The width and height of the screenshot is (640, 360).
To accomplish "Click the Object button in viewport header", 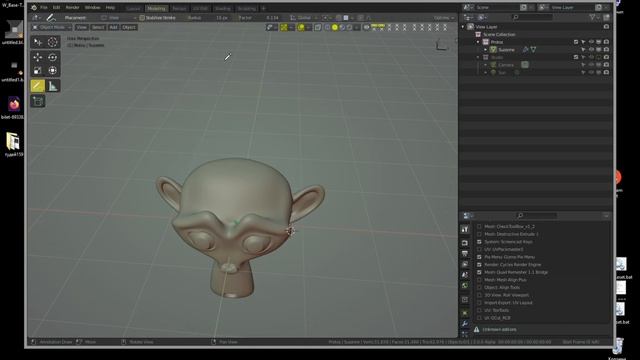I will (129, 27).
